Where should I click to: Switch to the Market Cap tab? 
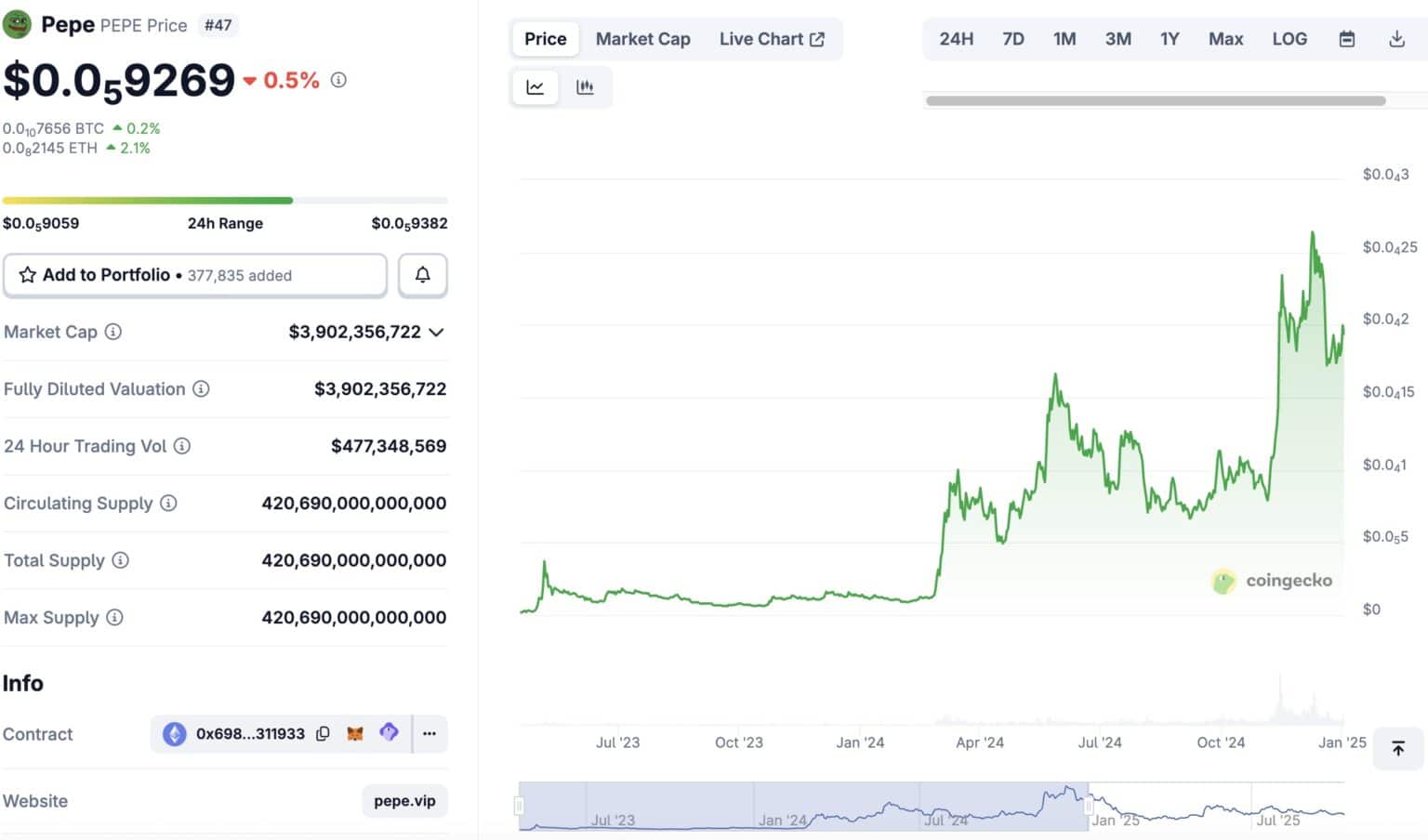[642, 38]
